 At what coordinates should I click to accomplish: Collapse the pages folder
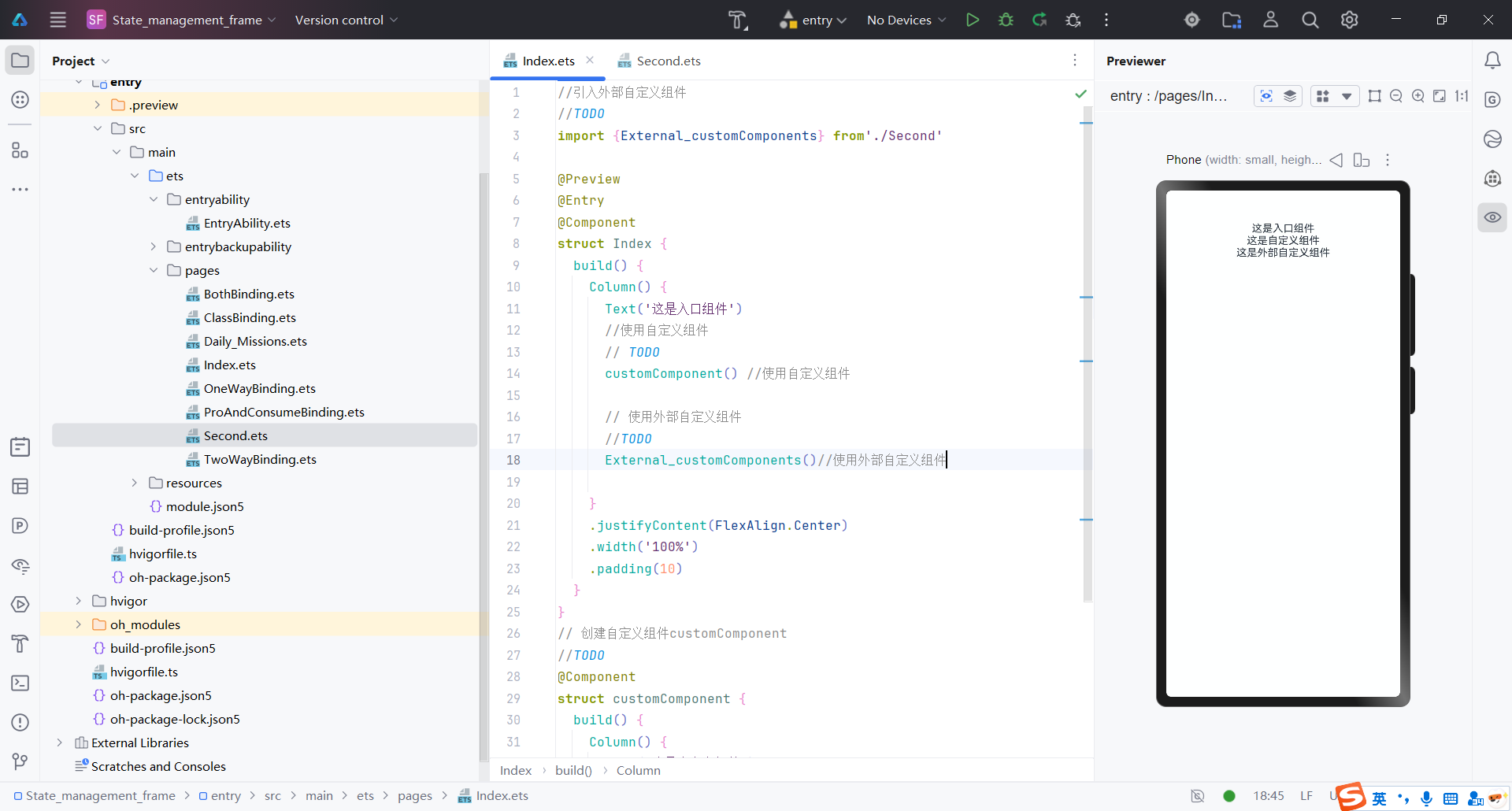click(x=154, y=270)
